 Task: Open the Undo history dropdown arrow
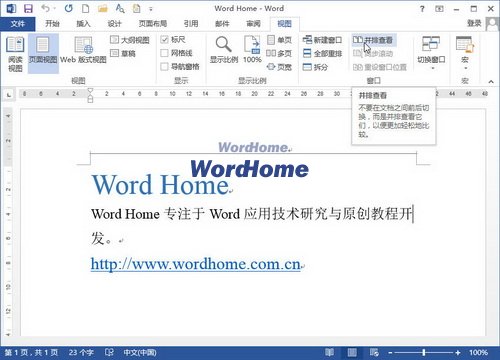(x=55, y=8)
